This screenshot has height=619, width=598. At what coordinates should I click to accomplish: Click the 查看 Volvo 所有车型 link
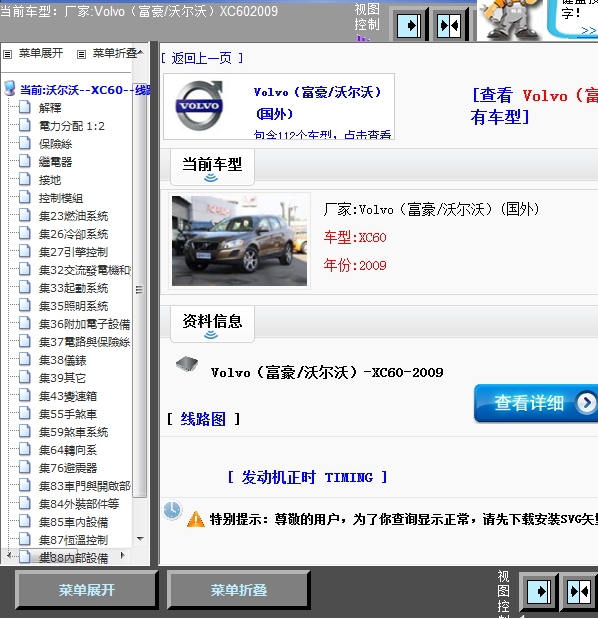click(534, 106)
